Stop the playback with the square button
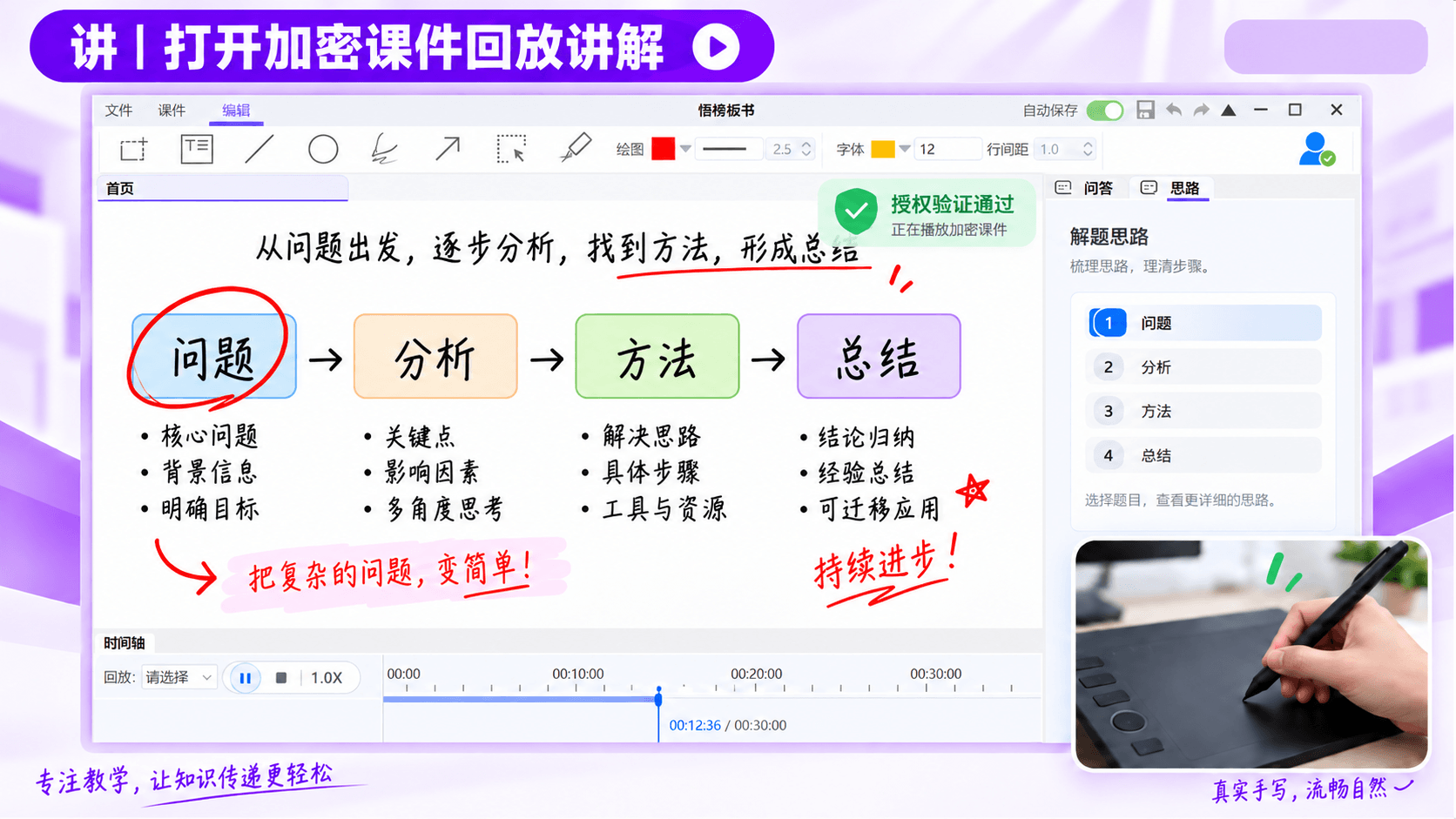This screenshot has height=819, width=1456. click(281, 678)
